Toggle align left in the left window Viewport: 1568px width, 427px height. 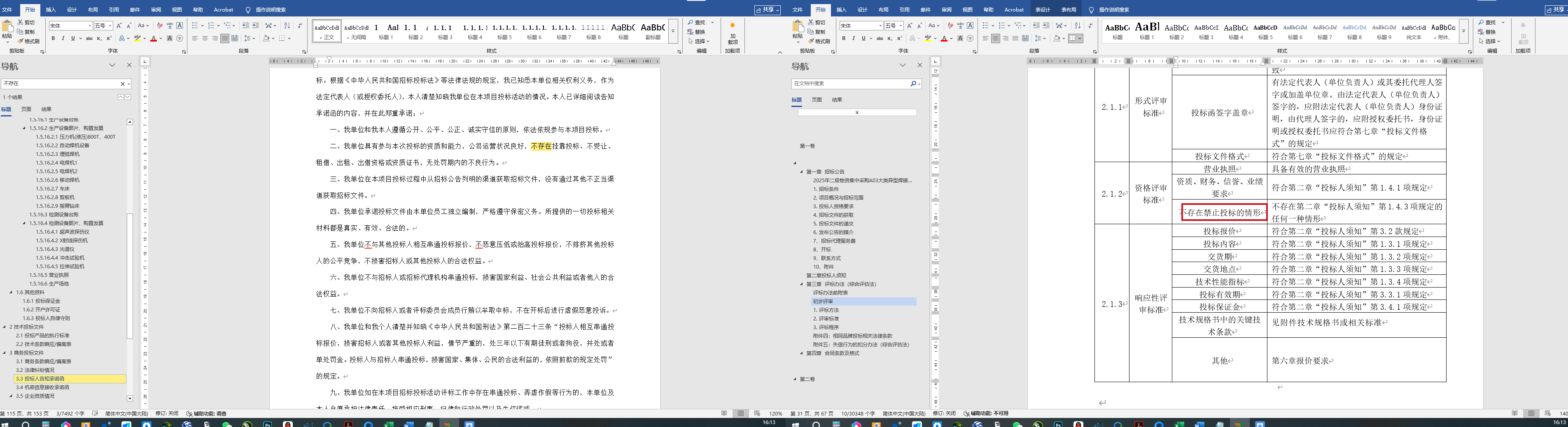click(x=195, y=38)
